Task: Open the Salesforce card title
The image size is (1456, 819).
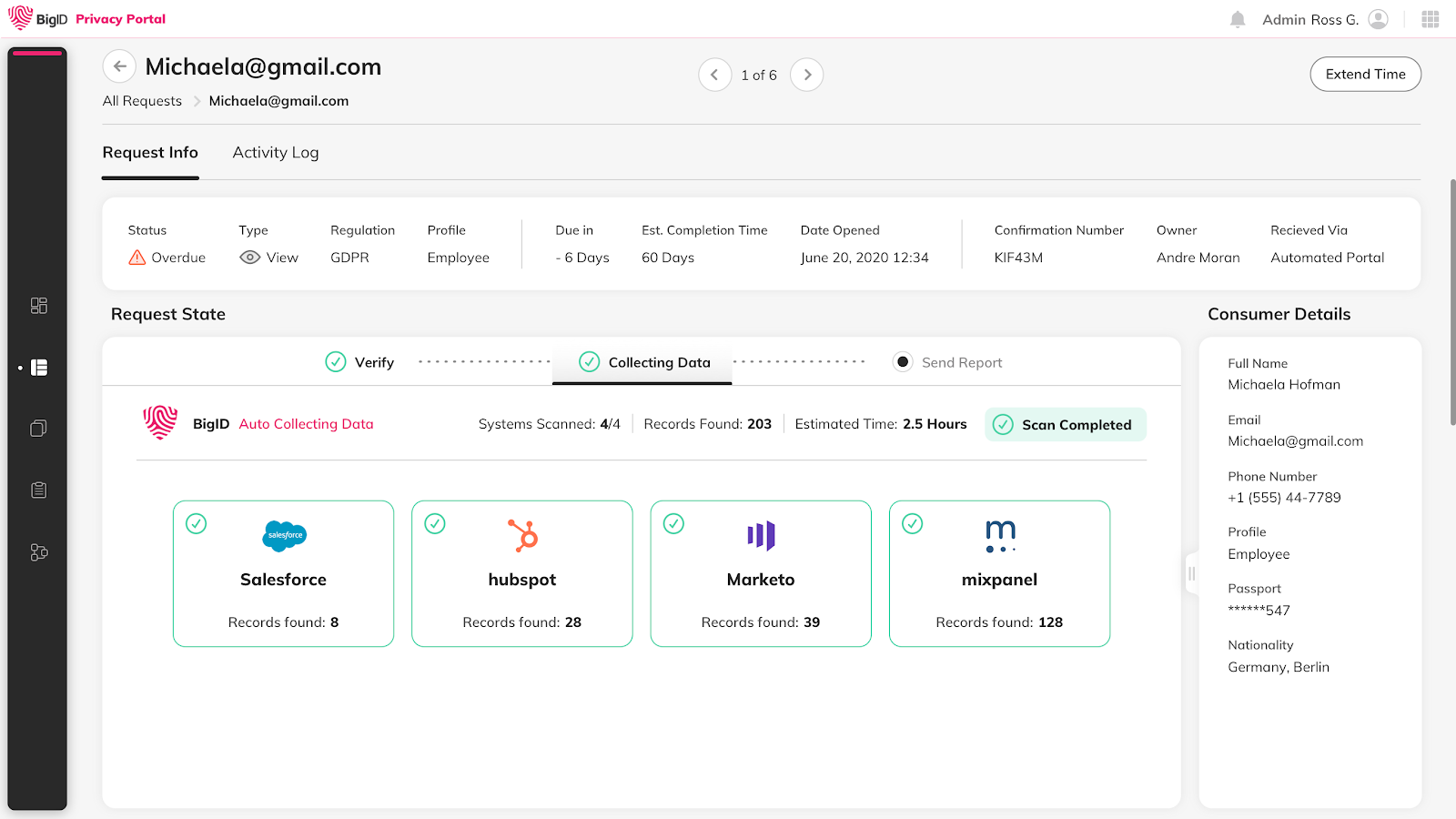Action: [284, 580]
